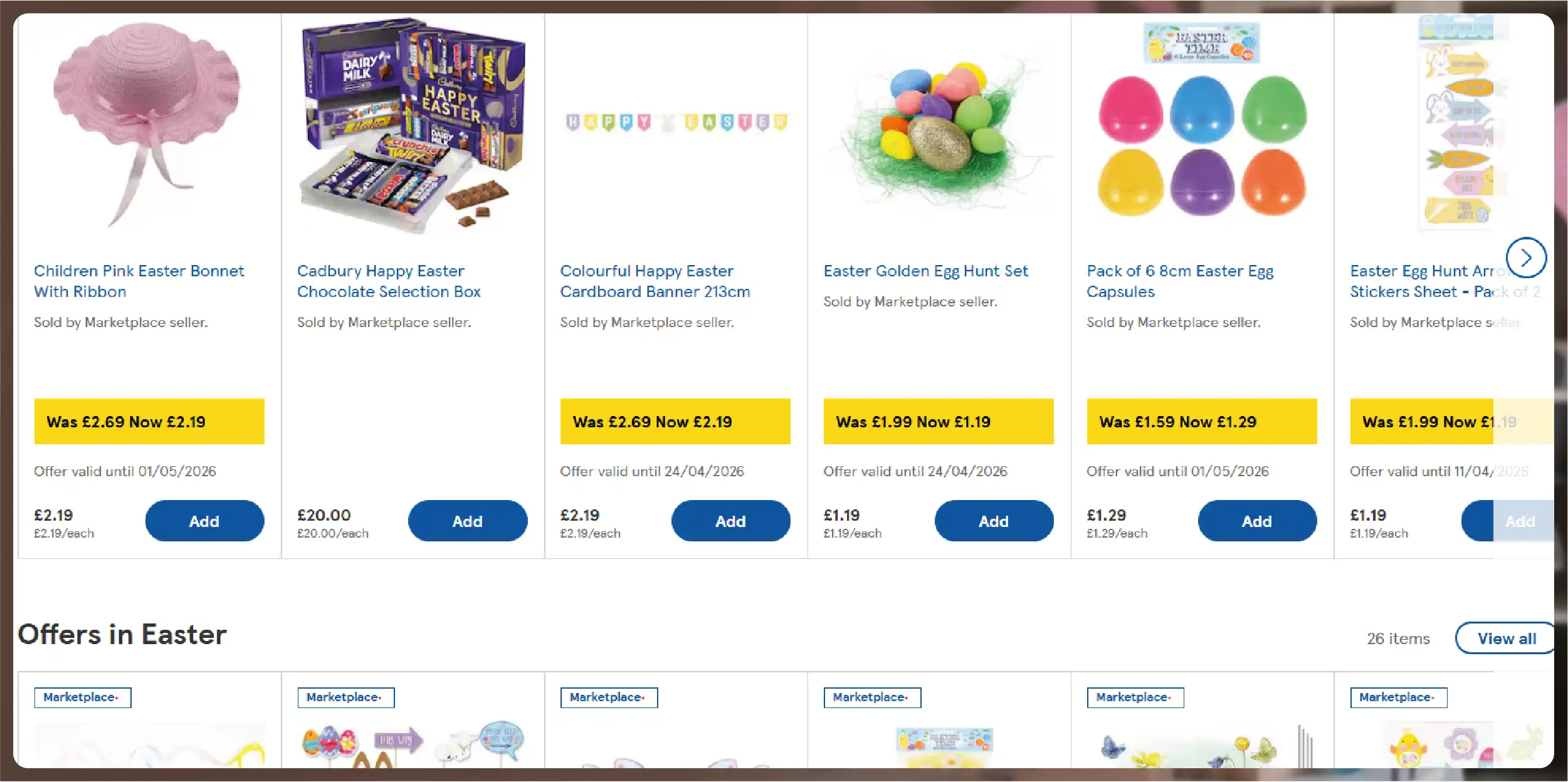
Task: Add the Cadbury chocolate selection box to basket
Action: tap(468, 521)
